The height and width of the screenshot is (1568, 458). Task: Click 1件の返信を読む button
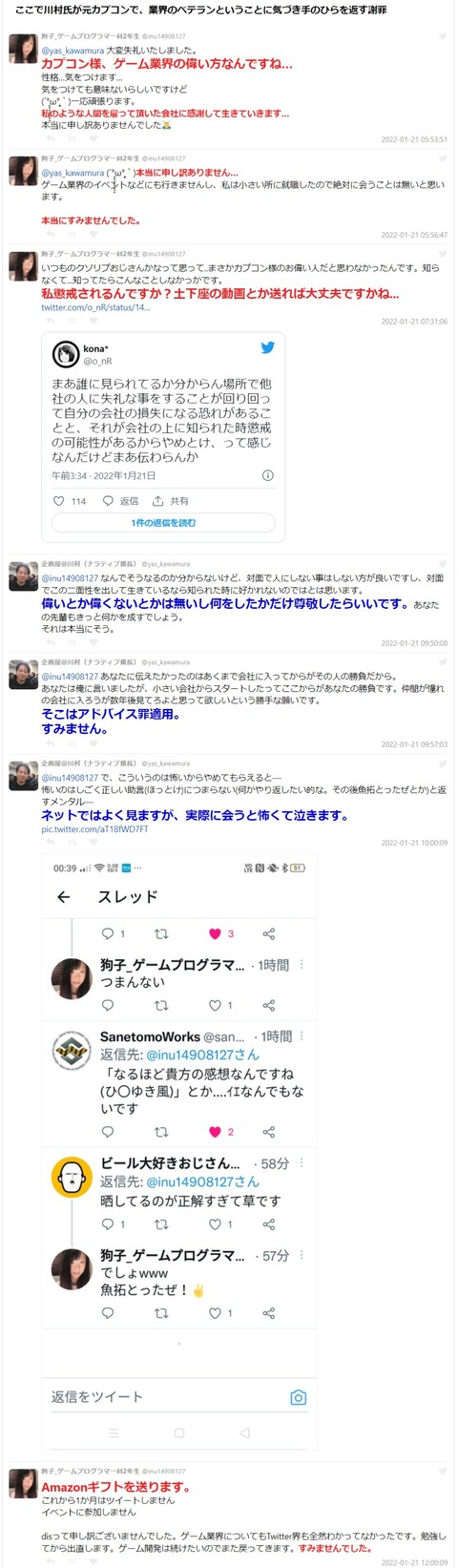pyautogui.click(x=163, y=523)
